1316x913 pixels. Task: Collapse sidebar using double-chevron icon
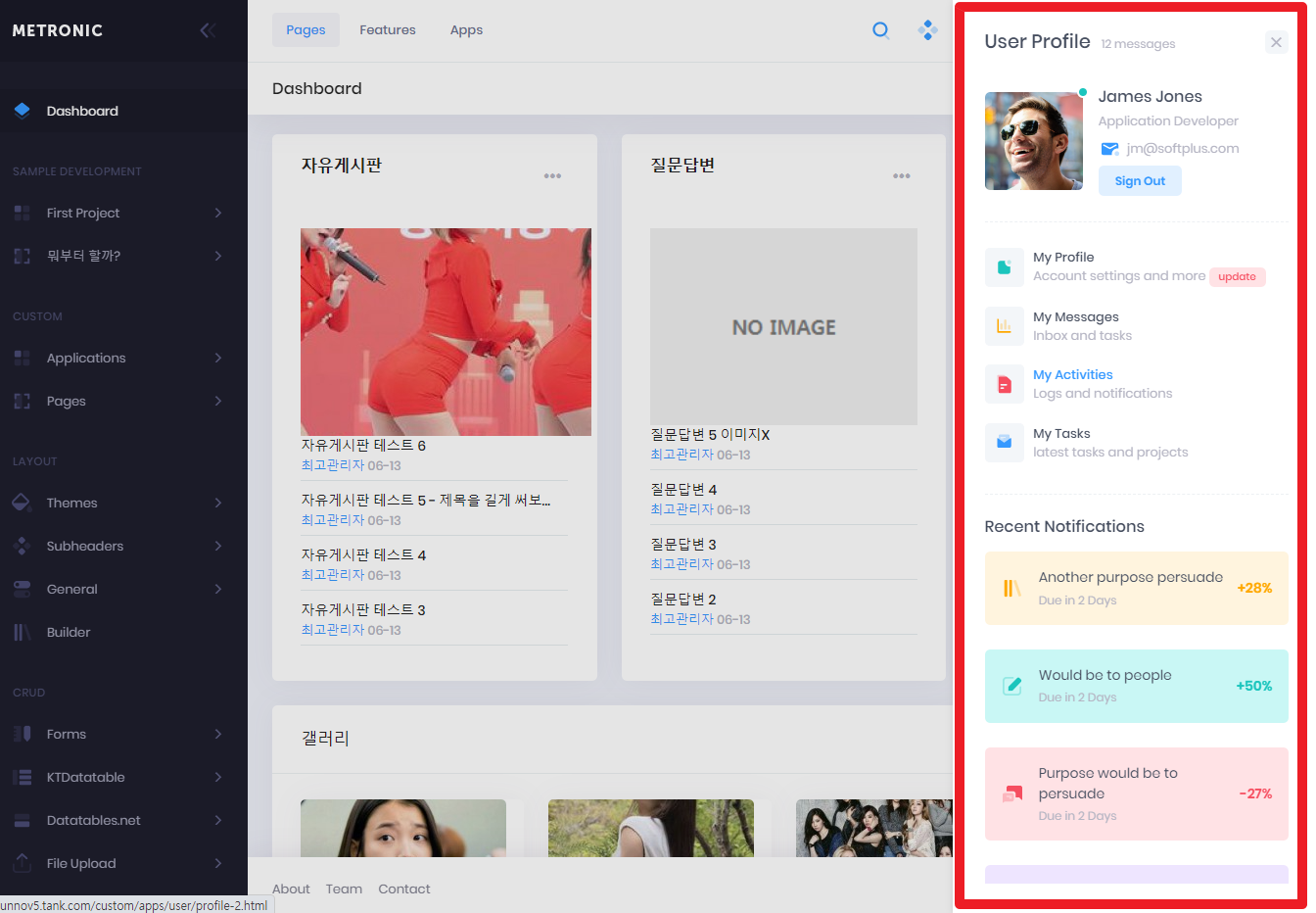click(208, 30)
